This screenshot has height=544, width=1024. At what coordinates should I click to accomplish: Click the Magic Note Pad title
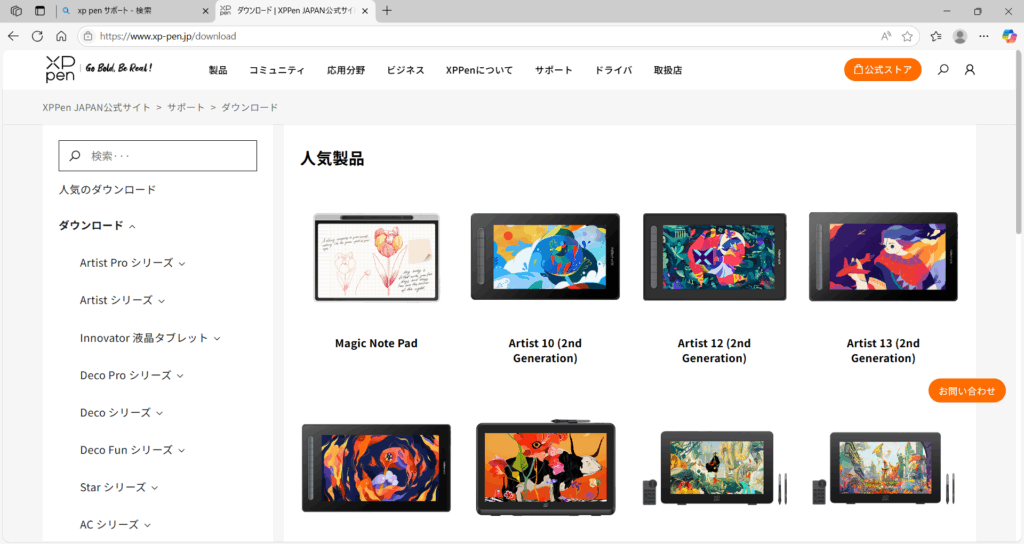click(376, 343)
